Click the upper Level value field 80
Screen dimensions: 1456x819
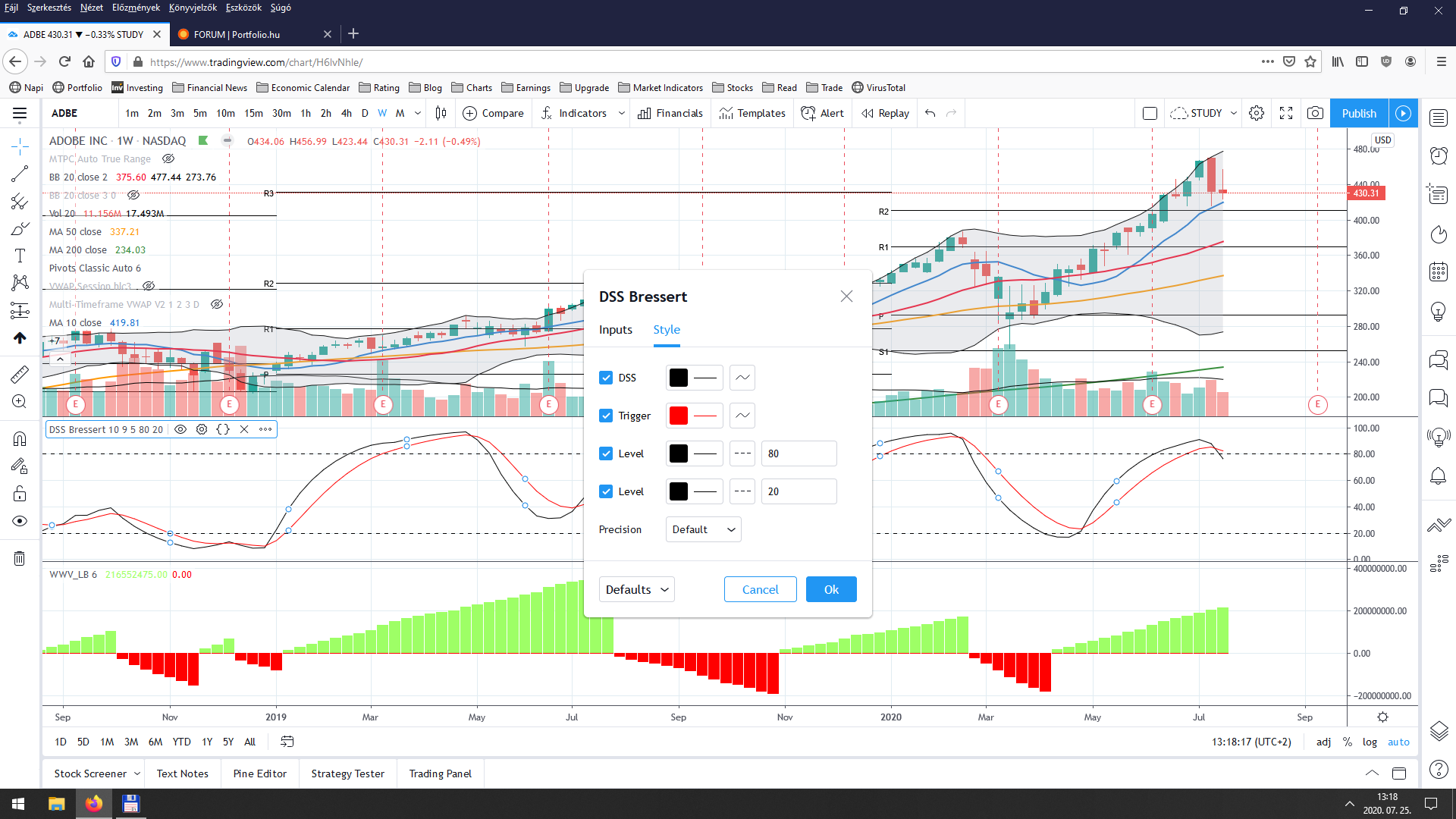pos(799,453)
